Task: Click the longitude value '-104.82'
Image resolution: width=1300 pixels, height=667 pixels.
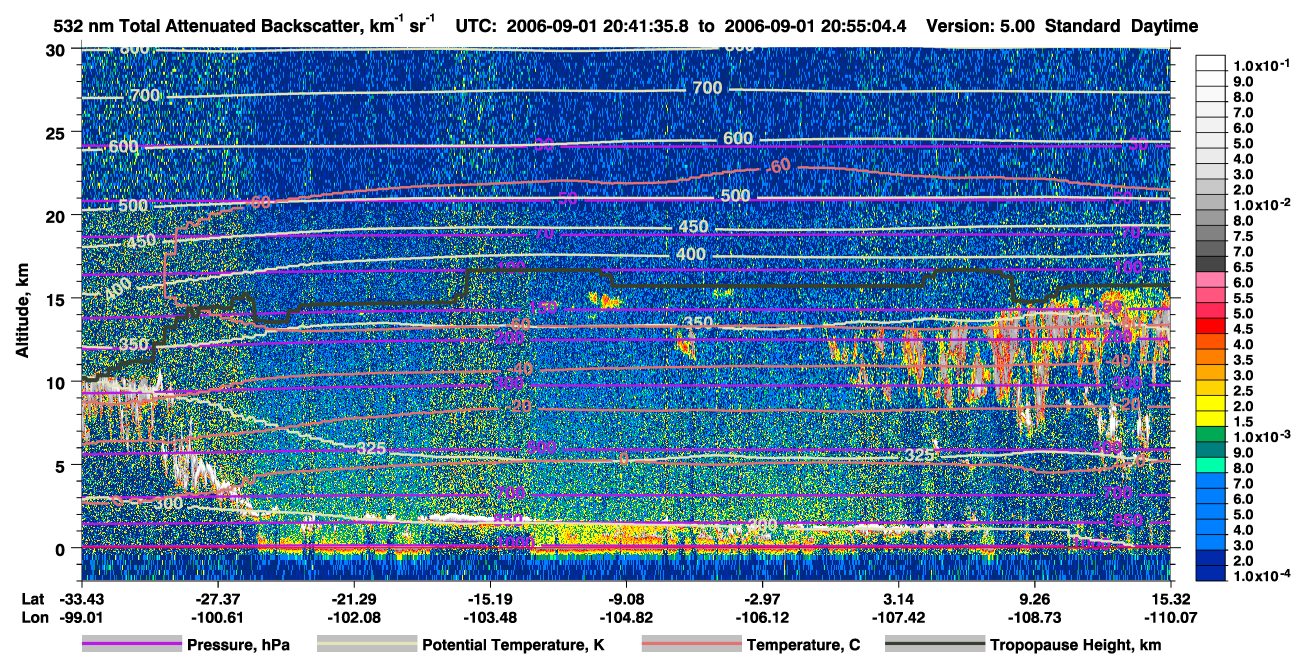Action: (x=626, y=617)
